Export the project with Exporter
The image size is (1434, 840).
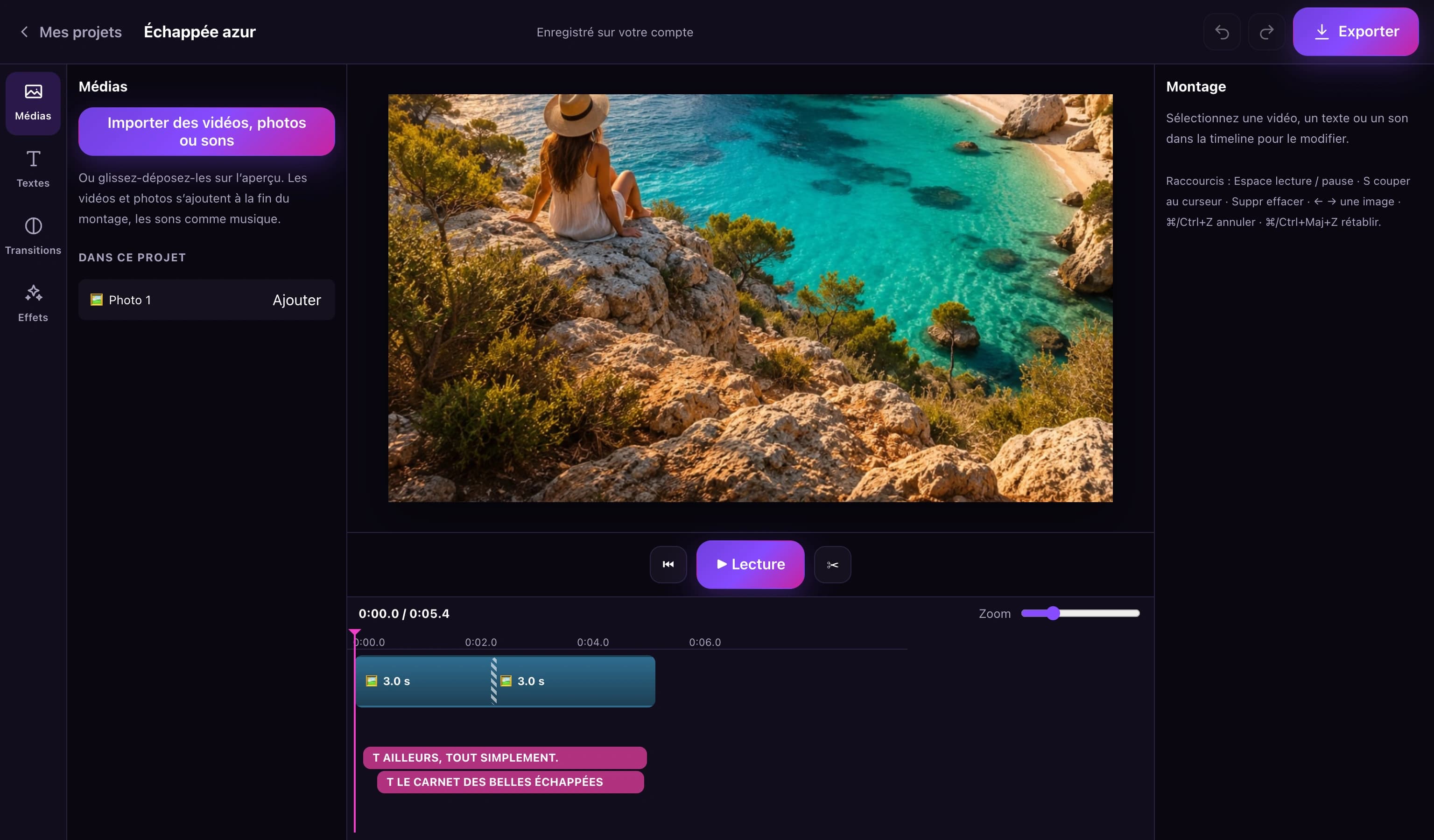pos(1356,32)
